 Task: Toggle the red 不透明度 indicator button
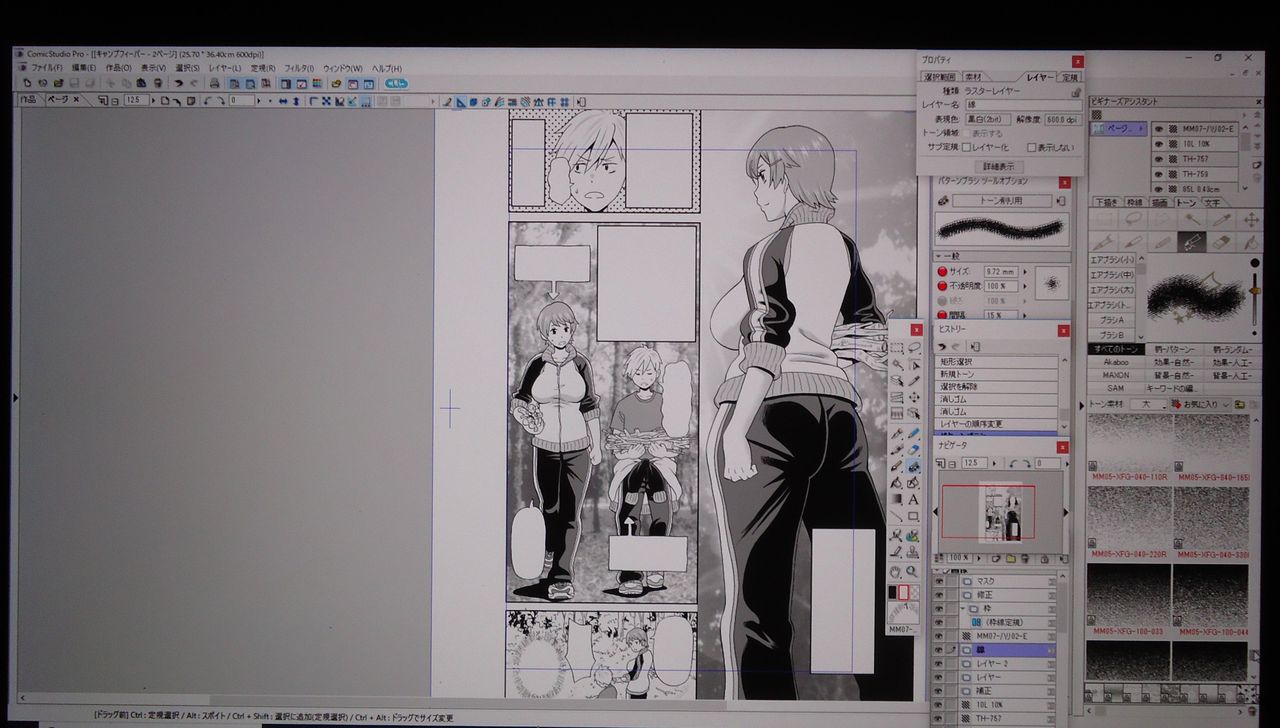(942, 286)
